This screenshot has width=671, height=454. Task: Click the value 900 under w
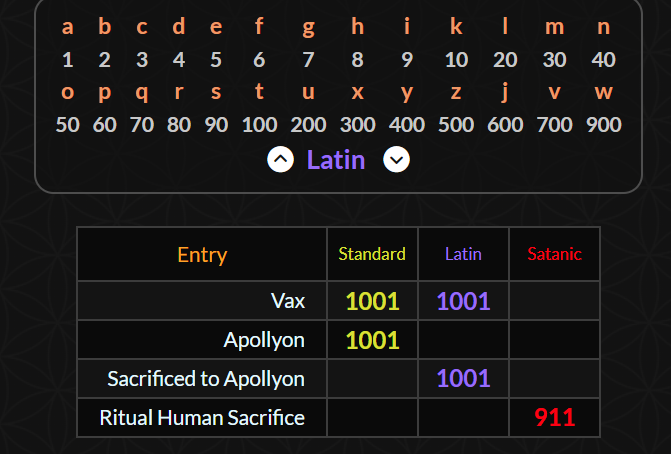pos(603,125)
